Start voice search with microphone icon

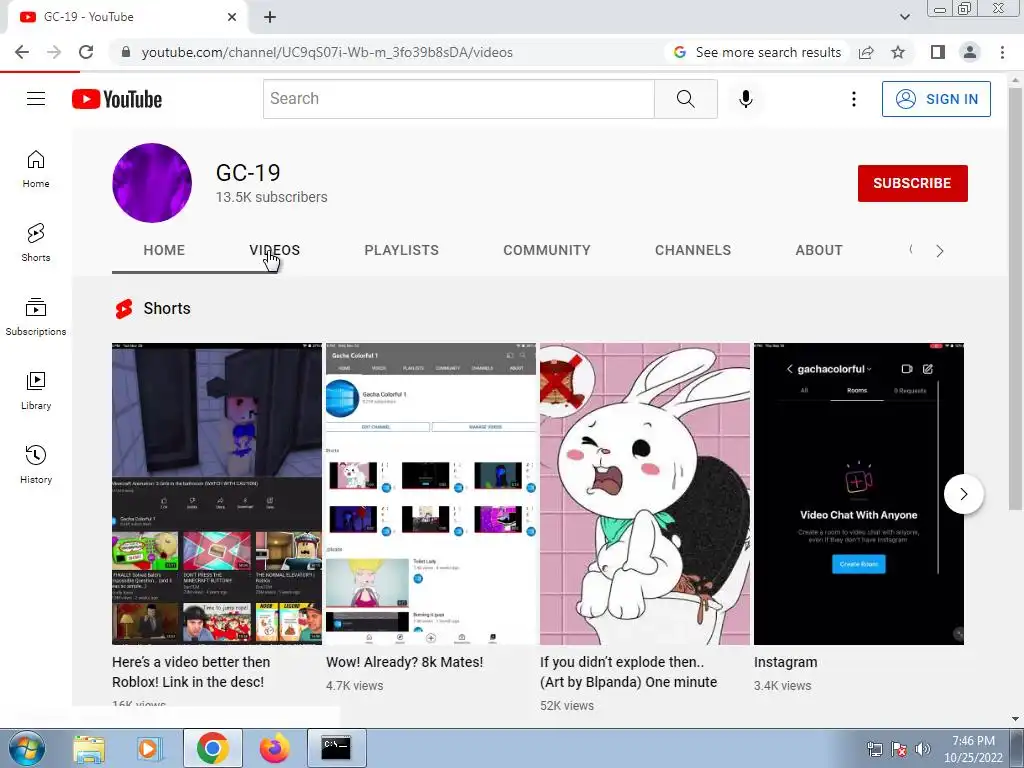coord(745,99)
